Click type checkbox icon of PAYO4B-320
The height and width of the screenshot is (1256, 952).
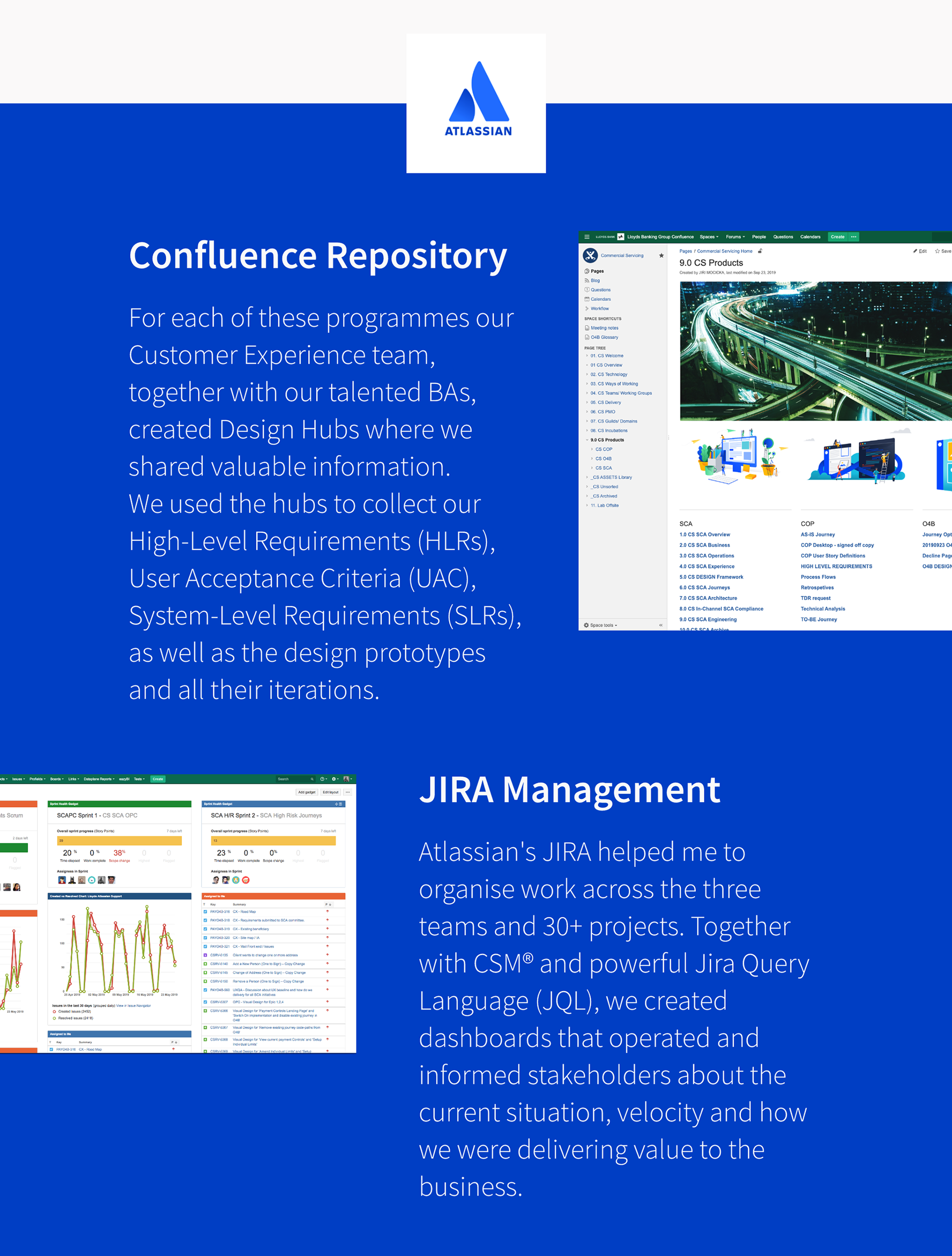click(x=205, y=938)
